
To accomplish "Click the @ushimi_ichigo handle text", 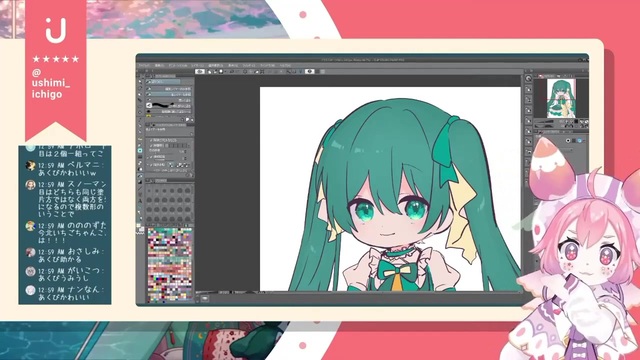I will coord(51,83).
